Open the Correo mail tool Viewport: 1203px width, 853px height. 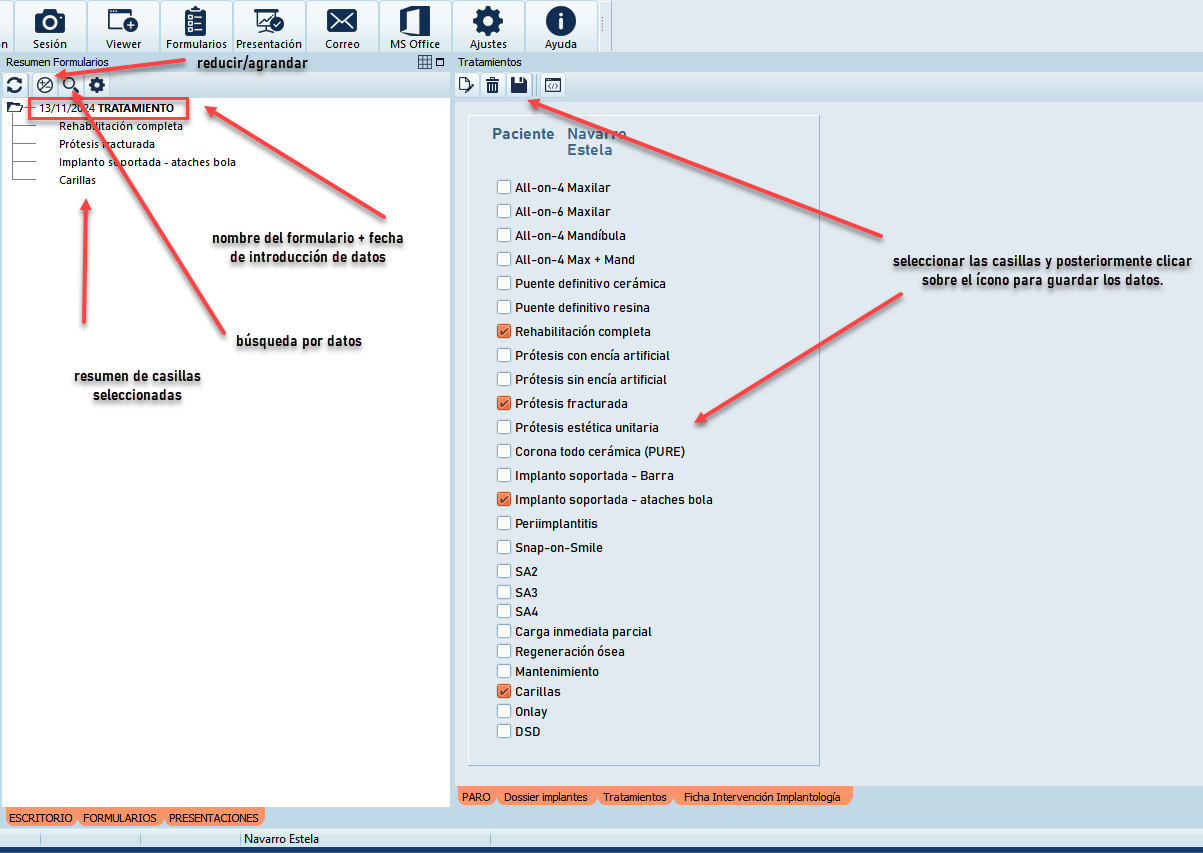(342, 27)
